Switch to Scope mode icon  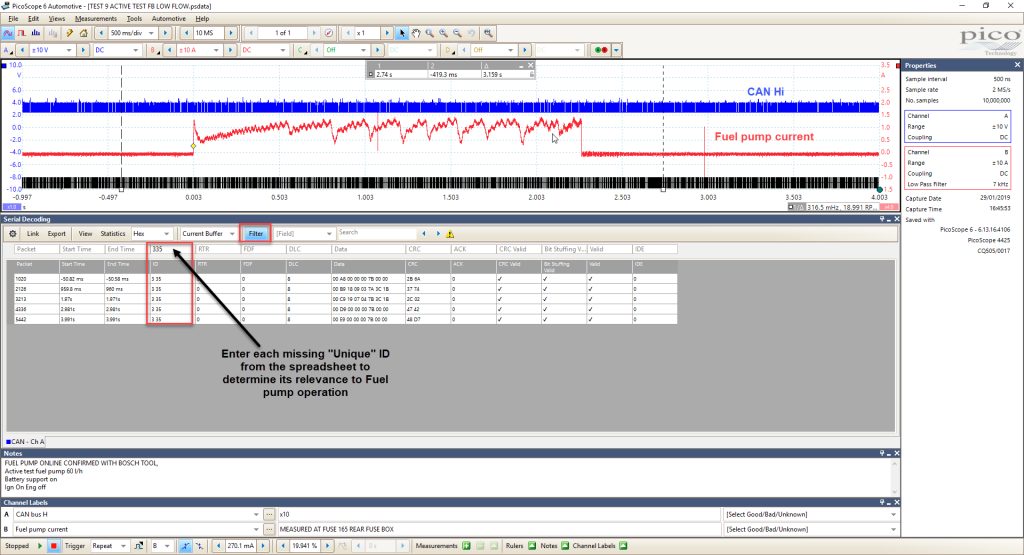click(8, 33)
